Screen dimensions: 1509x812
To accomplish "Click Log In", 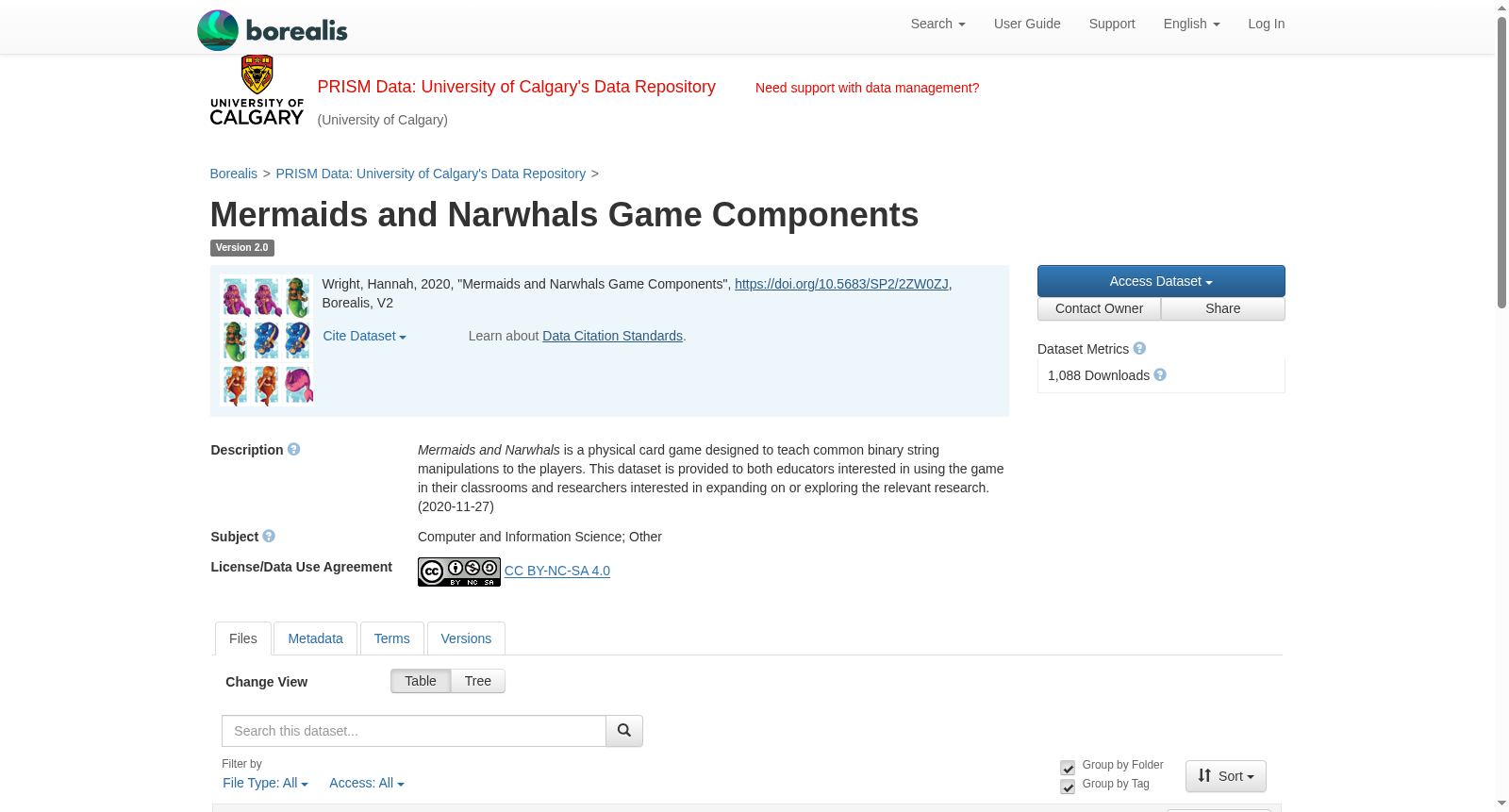I will pyautogui.click(x=1266, y=24).
